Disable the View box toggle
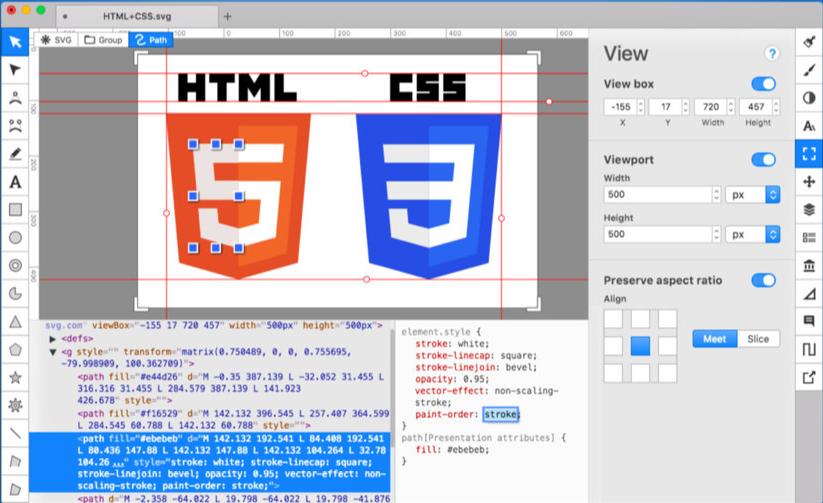This screenshot has width=823, height=503. [x=763, y=84]
